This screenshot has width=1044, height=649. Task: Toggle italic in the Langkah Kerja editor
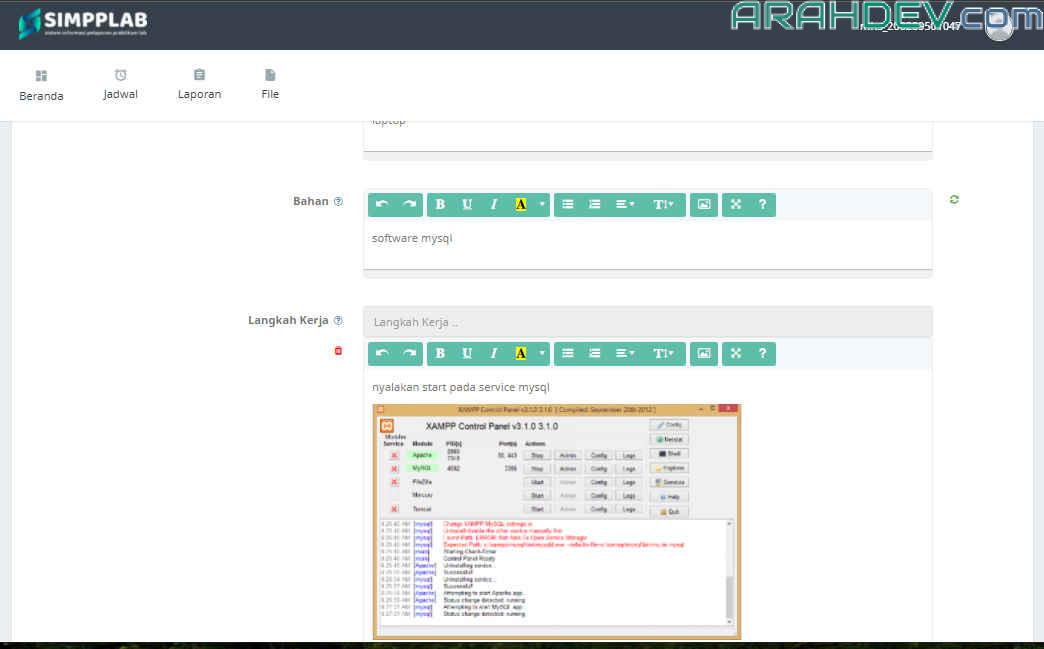tap(494, 354)
